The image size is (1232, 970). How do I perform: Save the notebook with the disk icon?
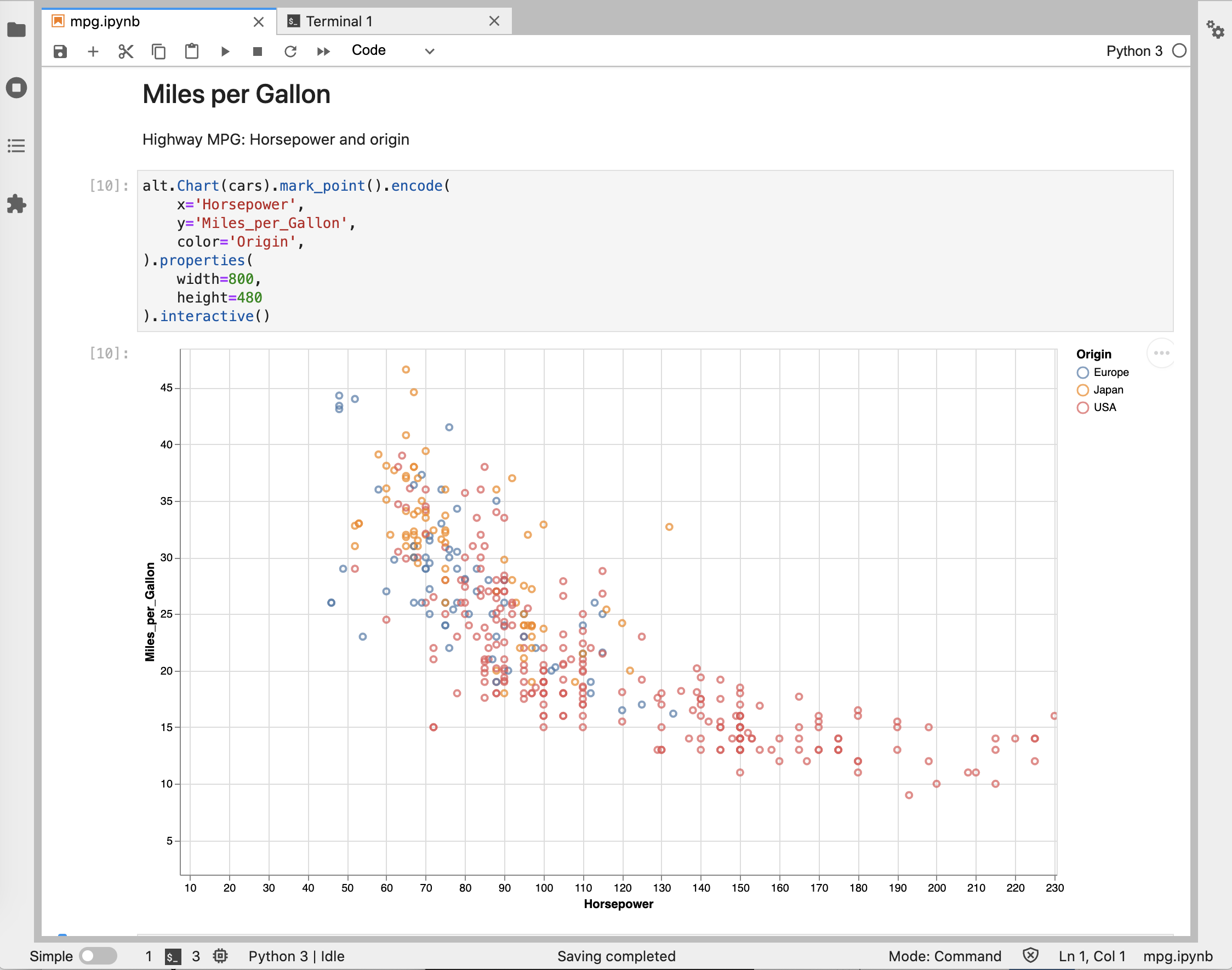coord(60,52)
